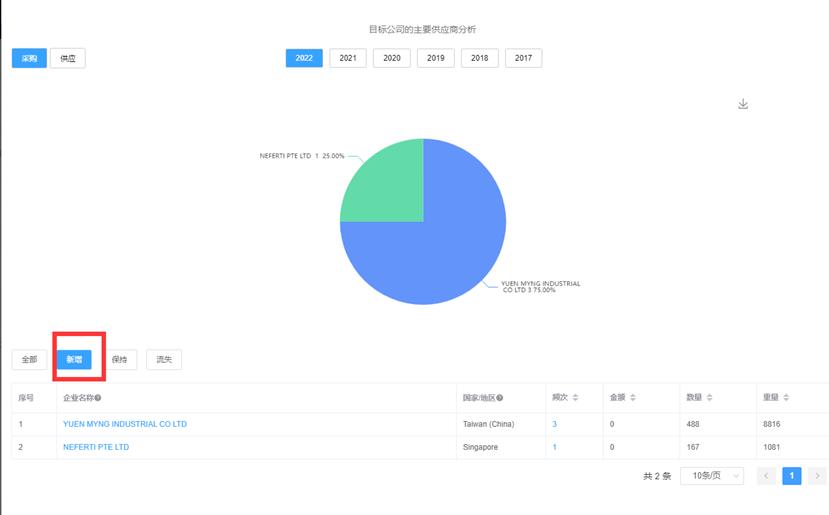Select year 2022
This screenshot has height=515, width=829.
pyautogui.click(x=304, y=58)
